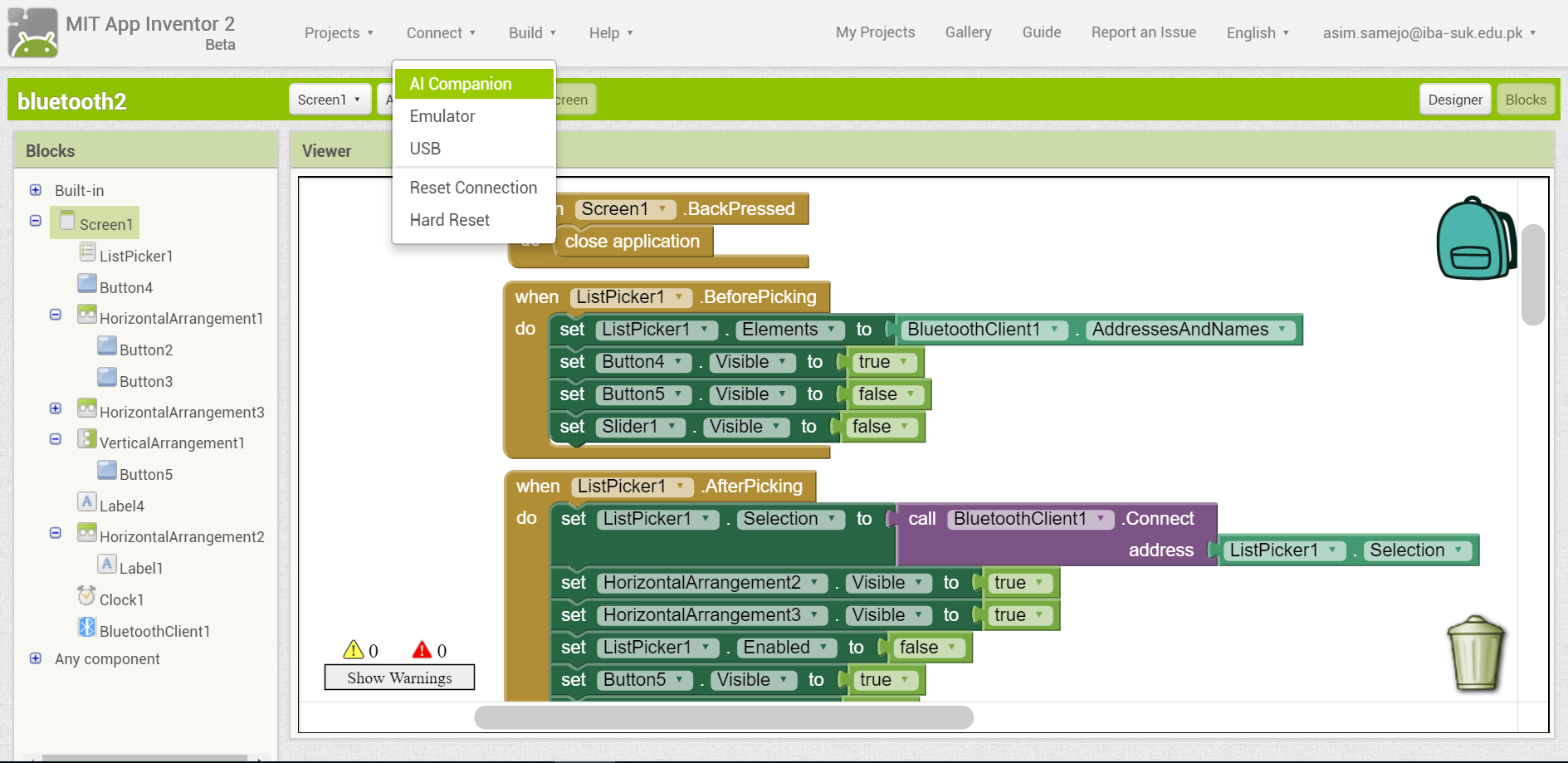Select the Button2 icon in blocks tree

click(x=107, y=345)
